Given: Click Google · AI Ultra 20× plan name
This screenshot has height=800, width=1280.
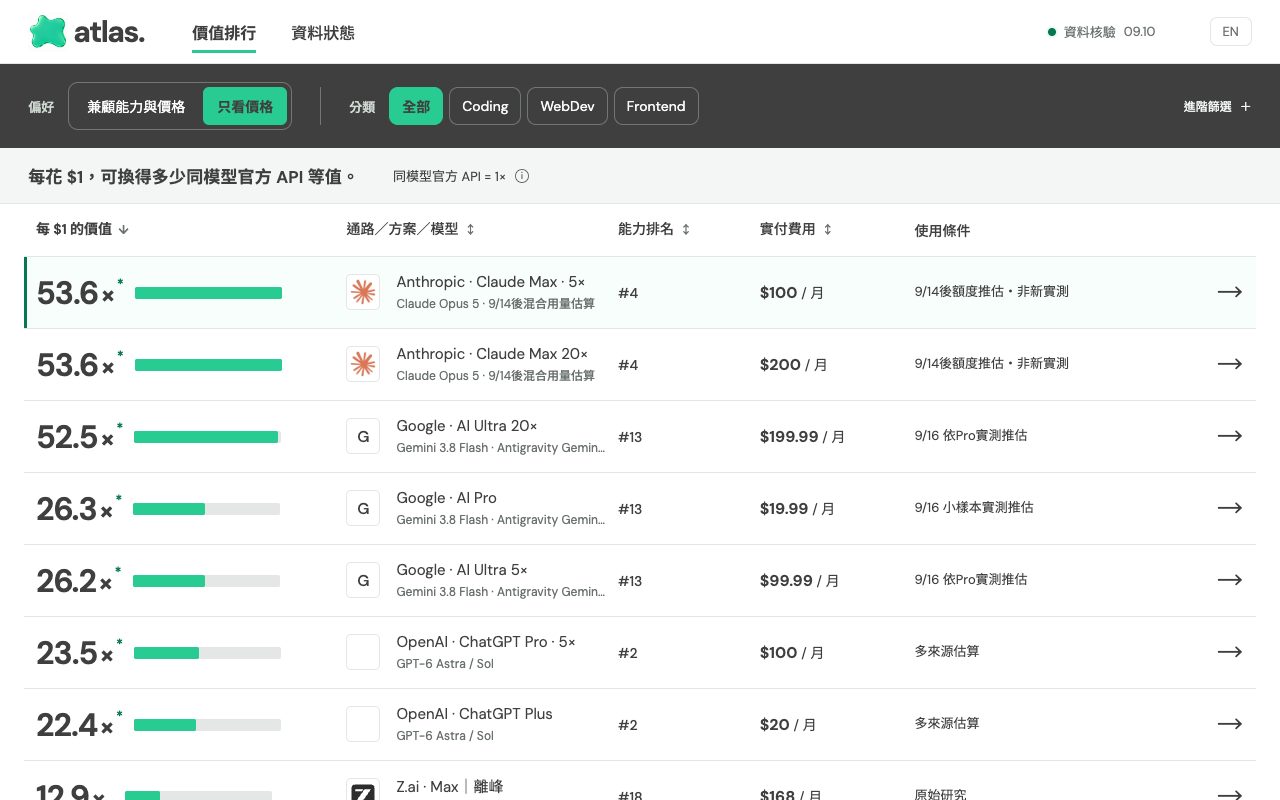Looking at the screenshot, I should tap(467, 426).
